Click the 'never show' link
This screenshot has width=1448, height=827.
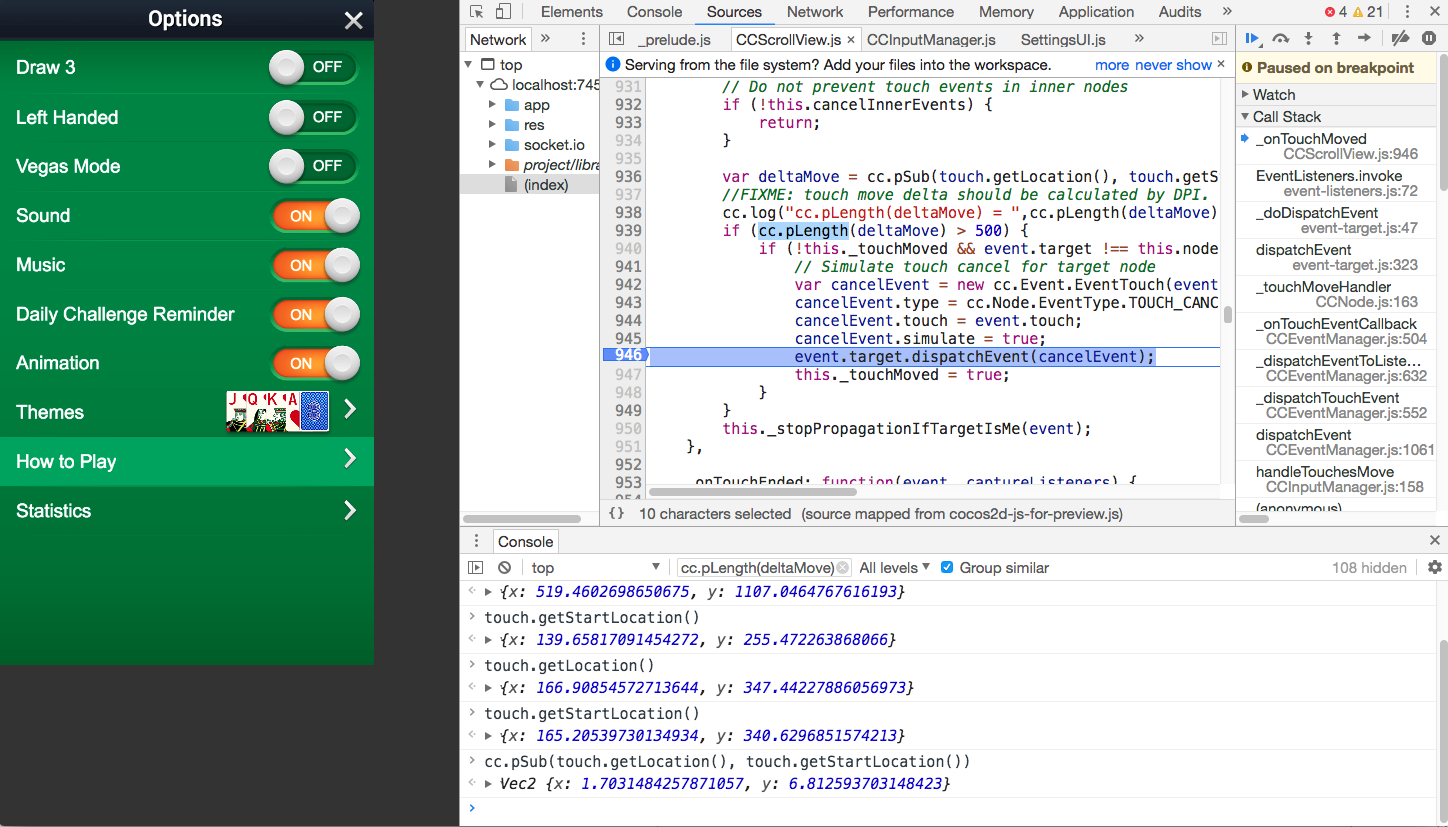[x=1173, y=65]
